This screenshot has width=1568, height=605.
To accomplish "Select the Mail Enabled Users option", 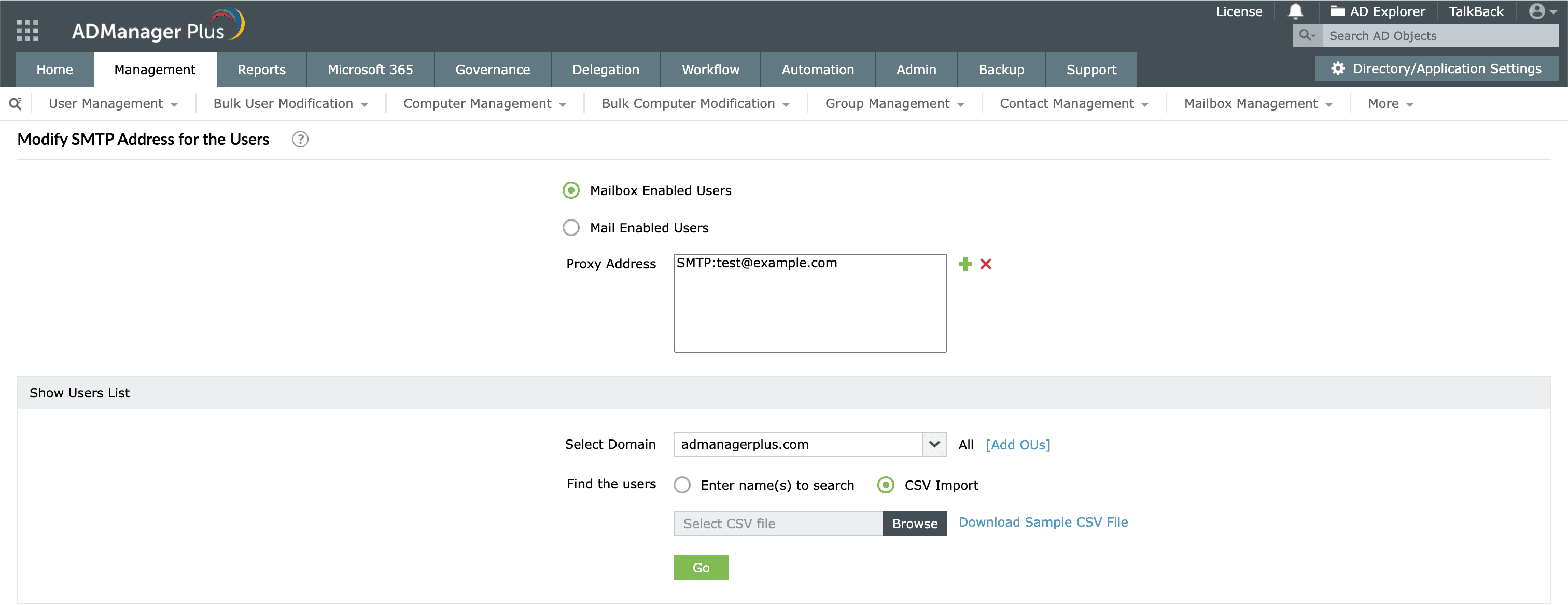I will tap(570, 227).
